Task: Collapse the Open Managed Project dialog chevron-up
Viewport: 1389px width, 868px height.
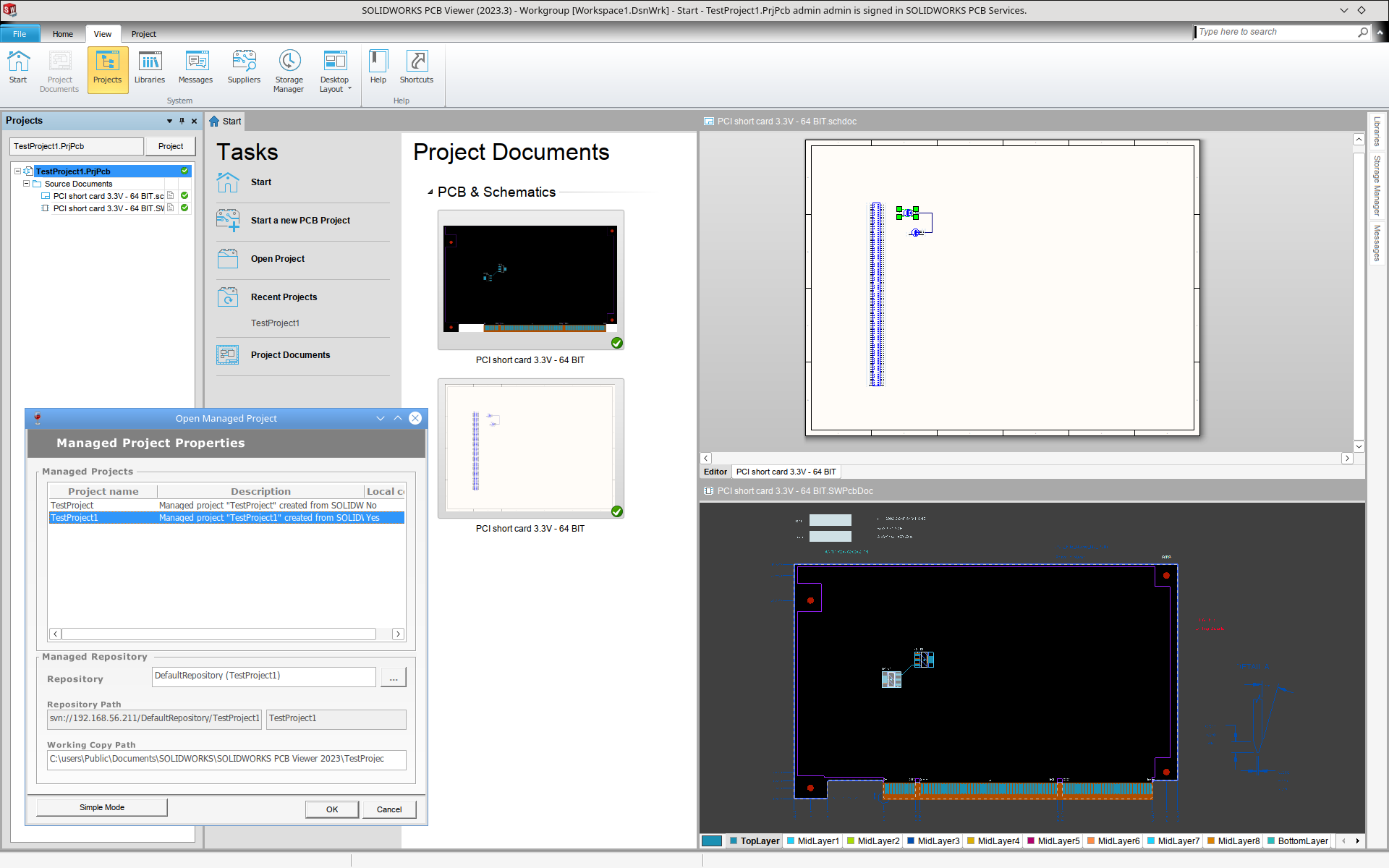Action: [x=398, y=418]
